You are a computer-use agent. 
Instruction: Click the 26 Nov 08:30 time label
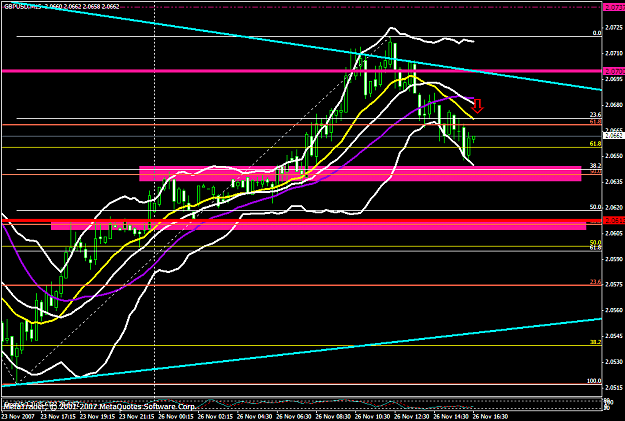[333, 417]
